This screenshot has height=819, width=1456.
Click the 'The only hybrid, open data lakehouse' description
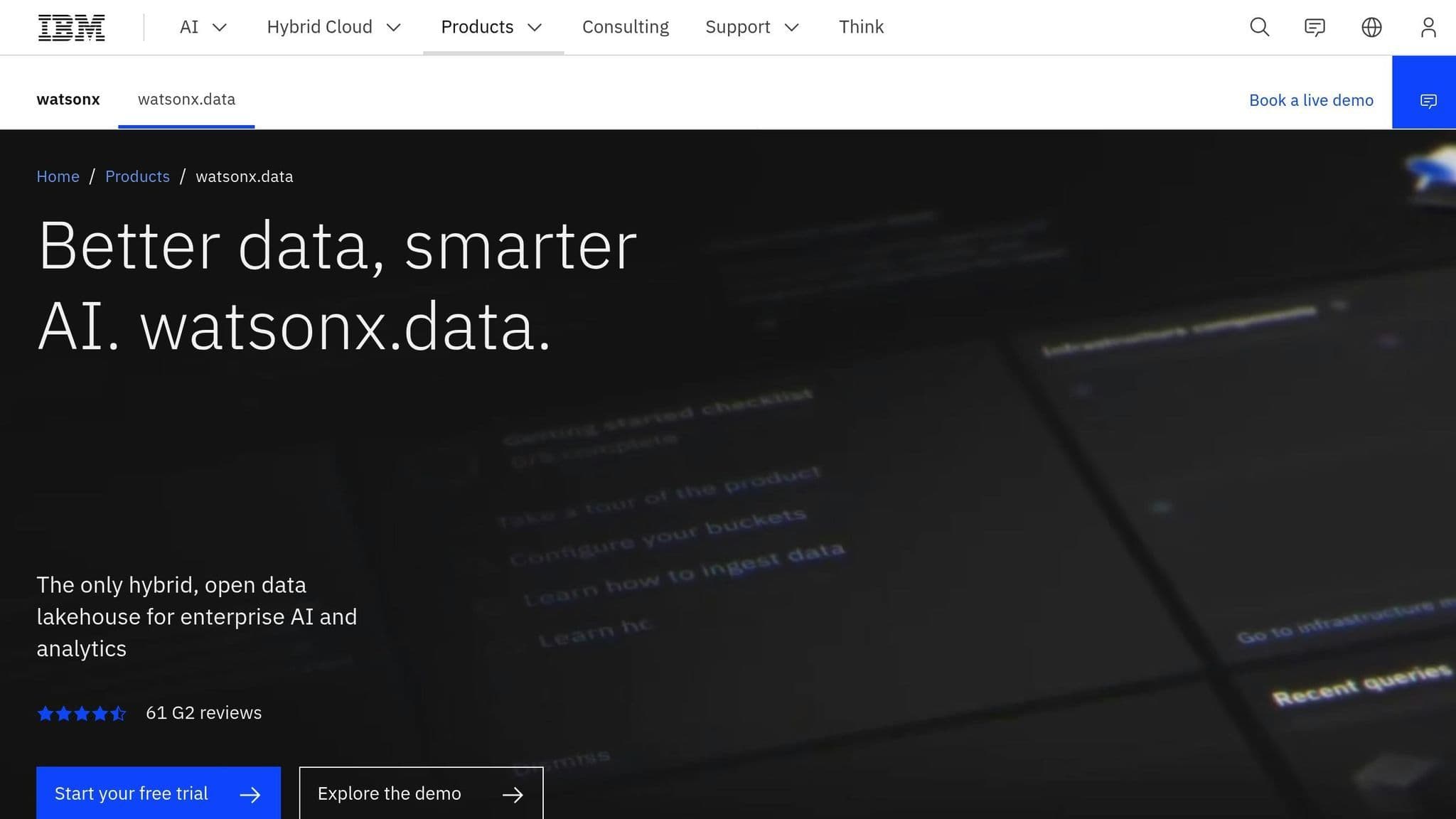coord(197,616)
